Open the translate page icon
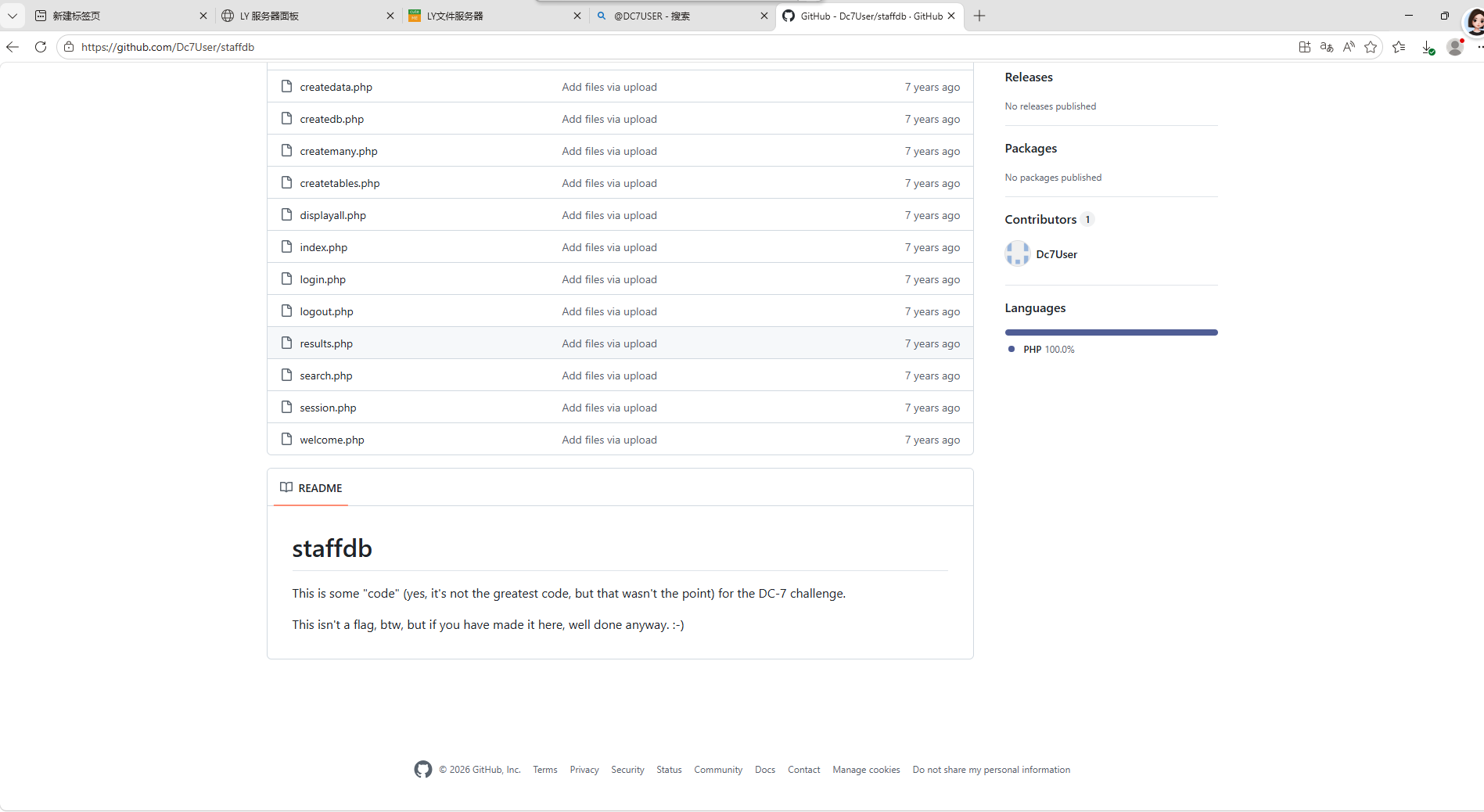 (1327, 47)
